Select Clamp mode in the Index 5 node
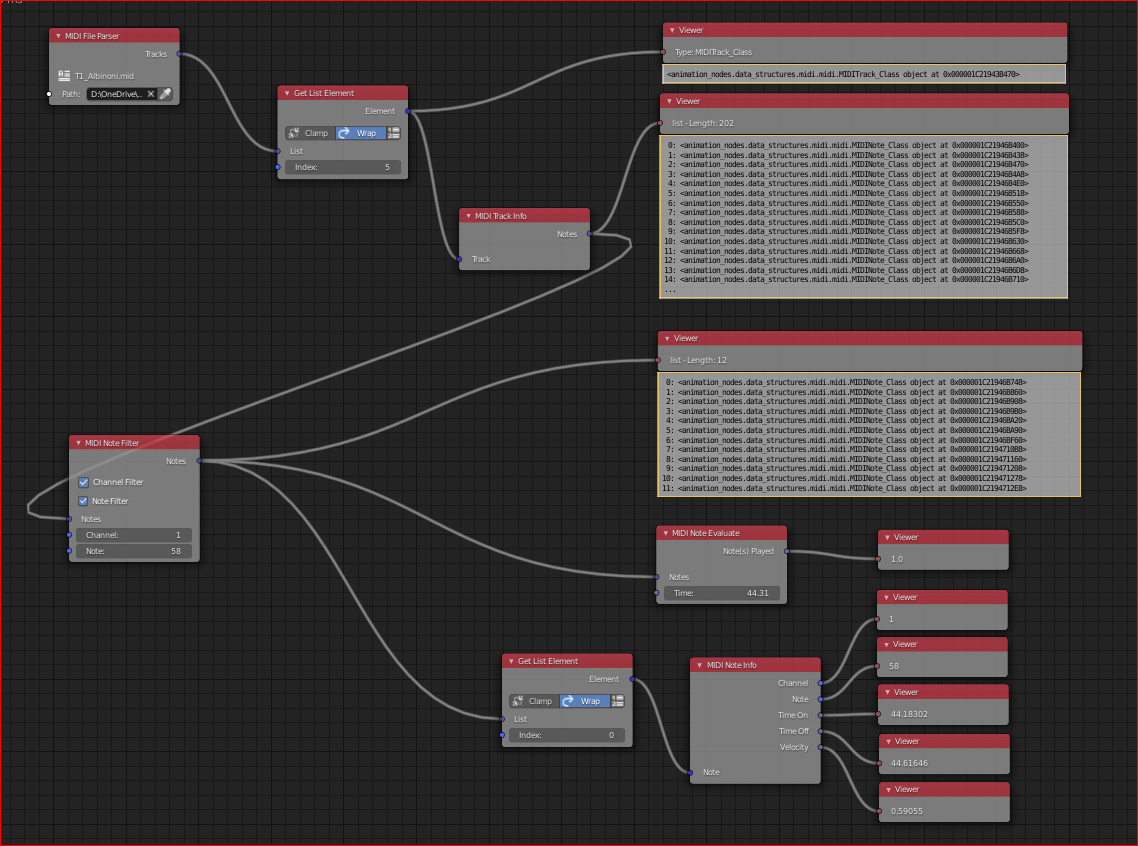The height and width of the screenshot is (846, 1138). pyautogui.click(x=310, y=133)
